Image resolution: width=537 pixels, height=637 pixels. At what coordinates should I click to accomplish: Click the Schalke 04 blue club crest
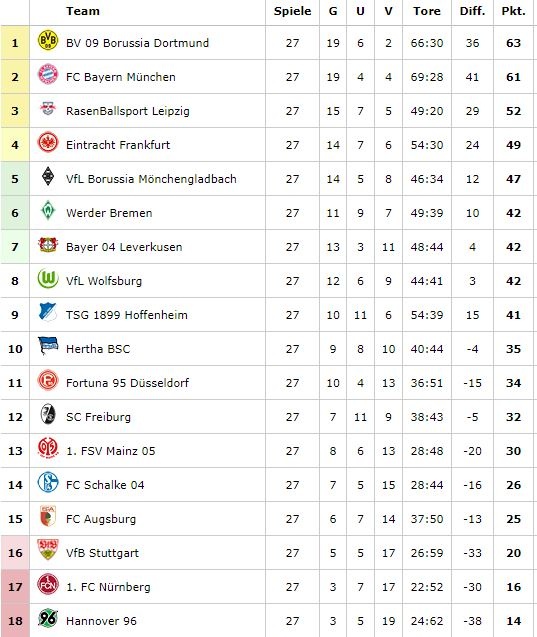pyautogui.click(x=48, y=482)
